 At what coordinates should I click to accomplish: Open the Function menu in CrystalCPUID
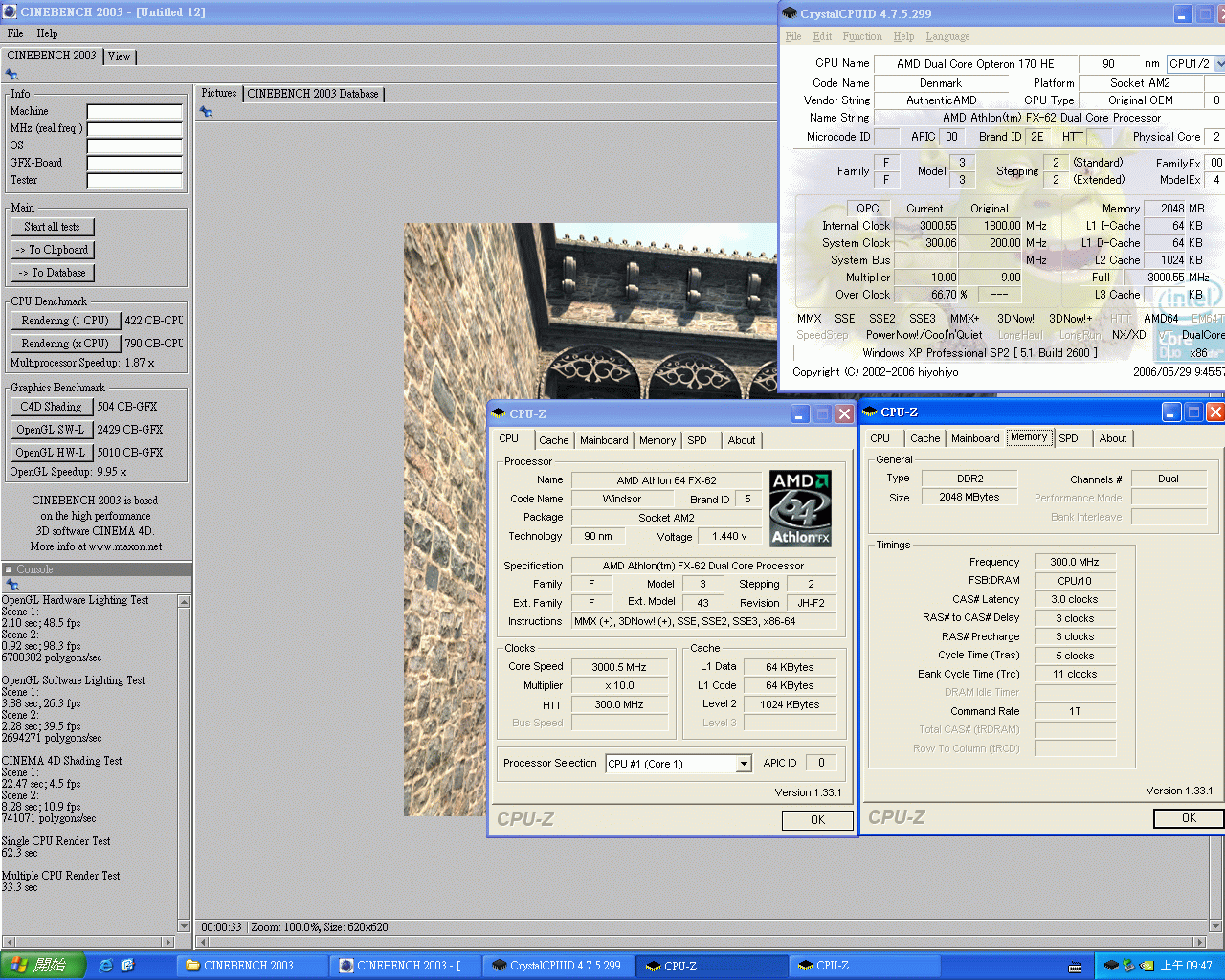(x=861, y=36)
